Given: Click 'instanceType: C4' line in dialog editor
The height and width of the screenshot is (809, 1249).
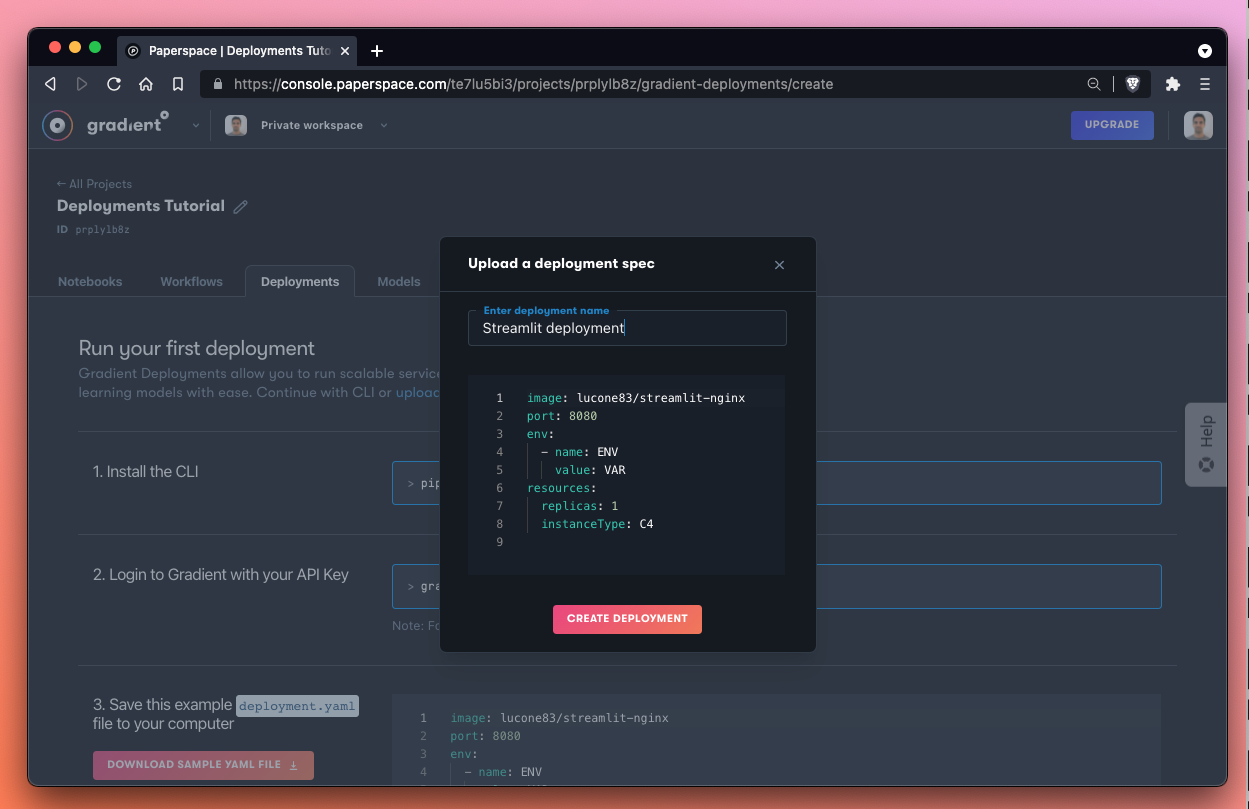Looking at the screenshot, I should click(597, 524).
